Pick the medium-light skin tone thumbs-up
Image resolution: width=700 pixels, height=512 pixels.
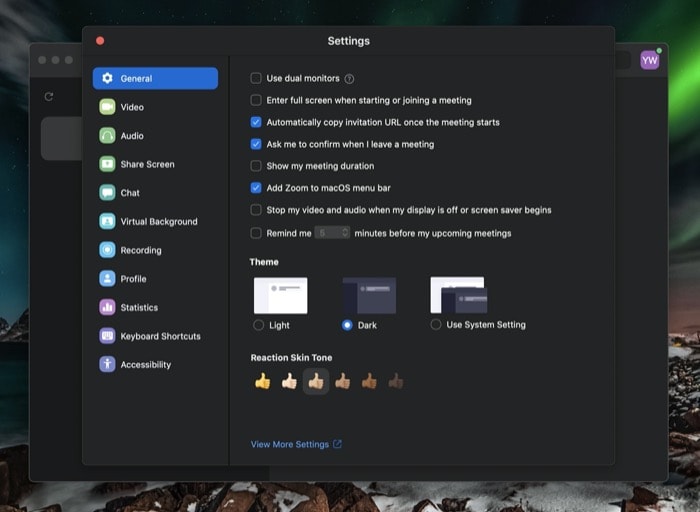tap(316, 381)
